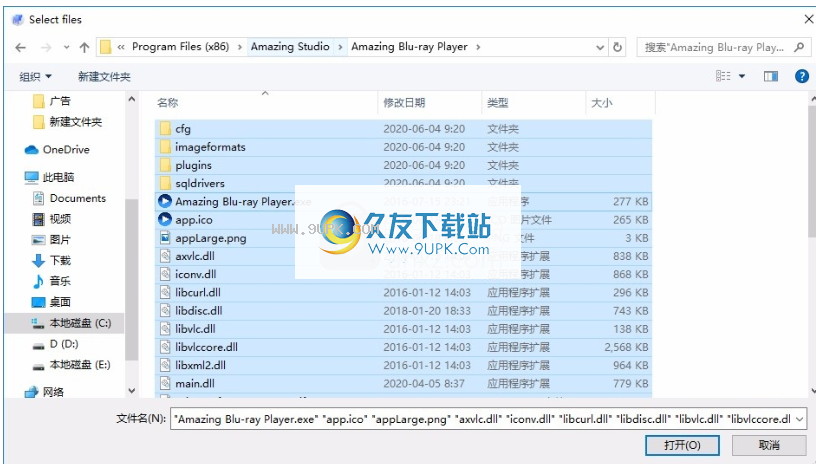The height and width of the screenshot is (464, 816).
Task: Select the axvlc.dll file icon
Action: (165, 256)
